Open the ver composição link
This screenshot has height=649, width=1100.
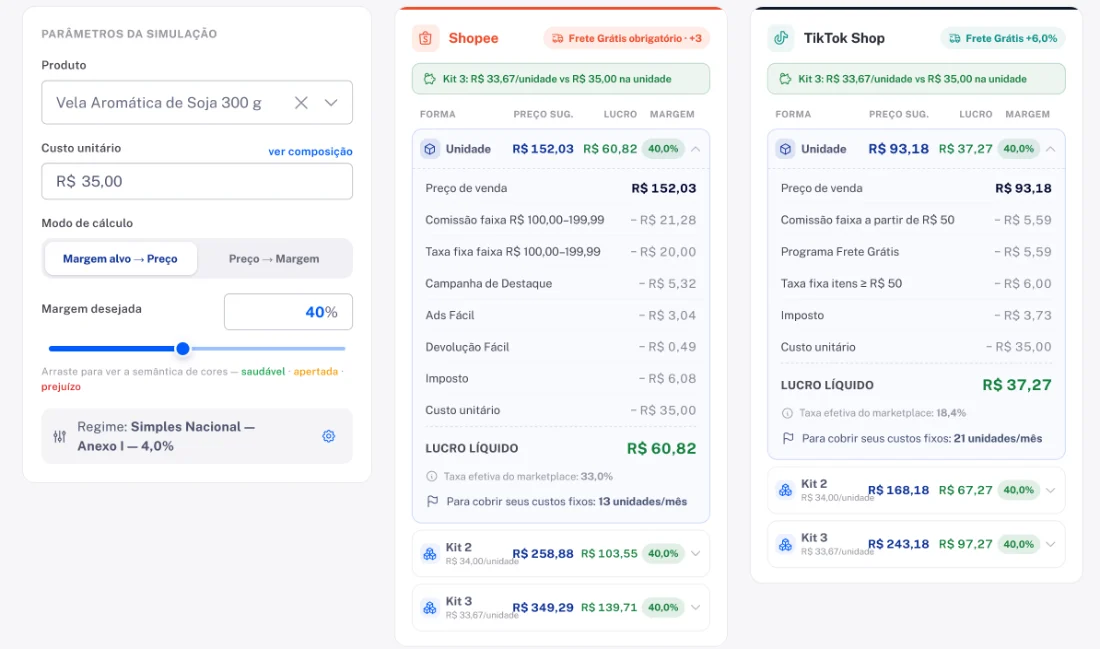(x=310, y=152)
